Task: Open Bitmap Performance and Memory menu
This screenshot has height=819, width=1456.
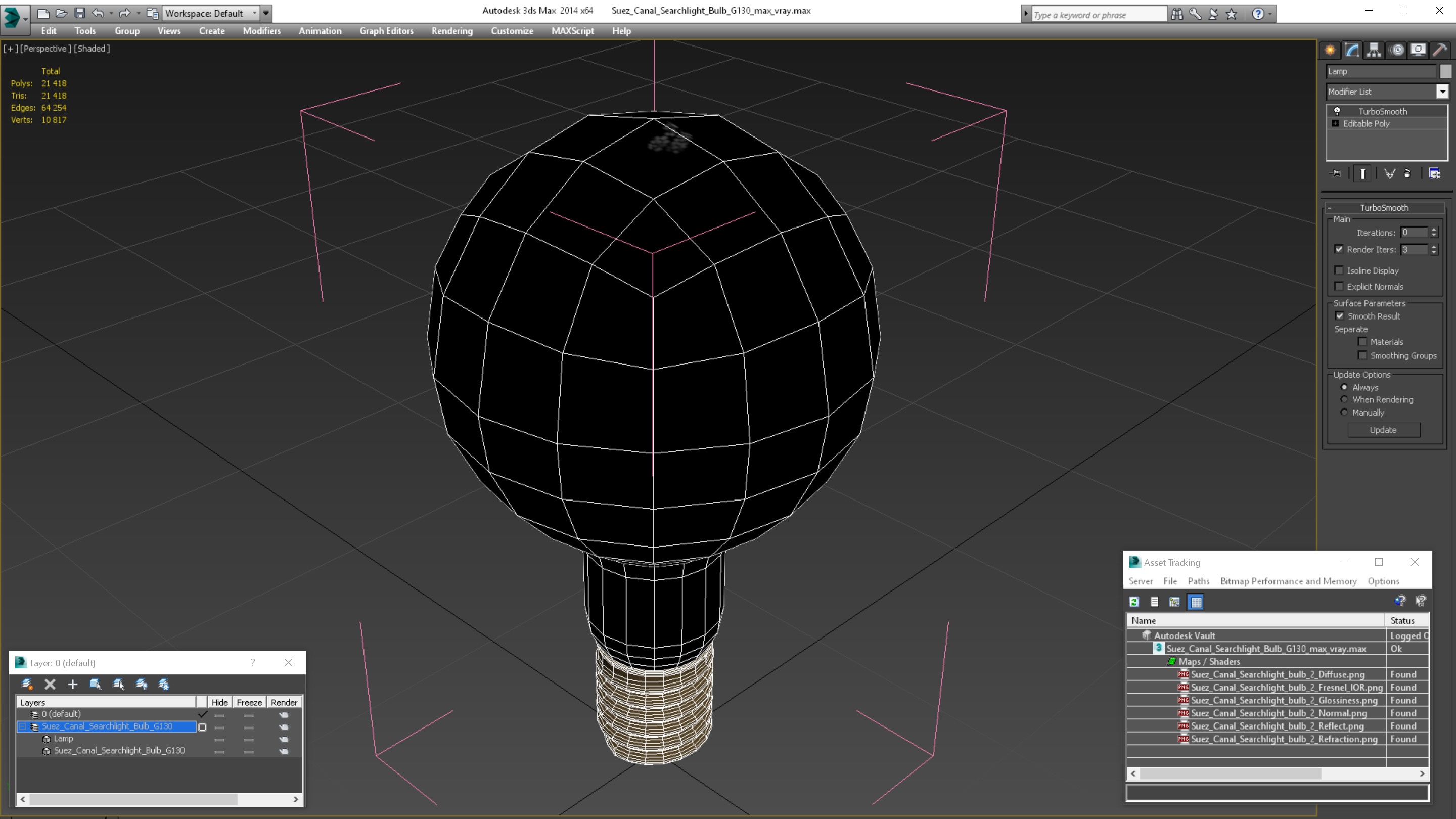Action: [1289, 581]
